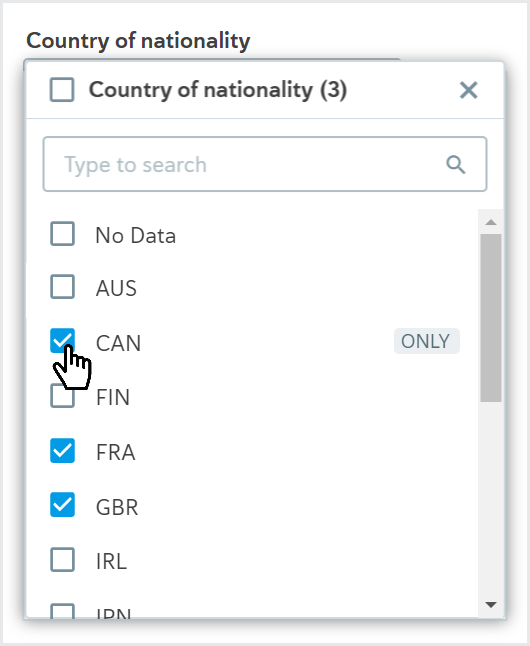Check the select-all Country of nationality checkbox
The width and height of the screenshot is (530, 646).
tap(62, 89)
